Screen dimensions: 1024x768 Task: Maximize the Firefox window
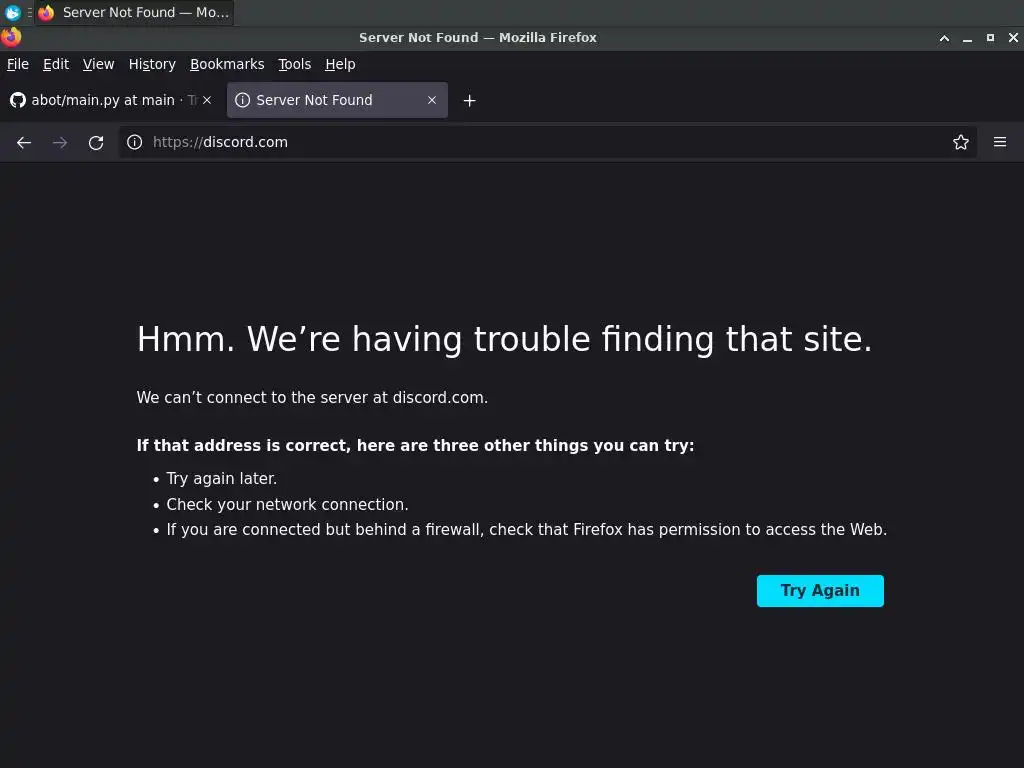coord(990,38)
